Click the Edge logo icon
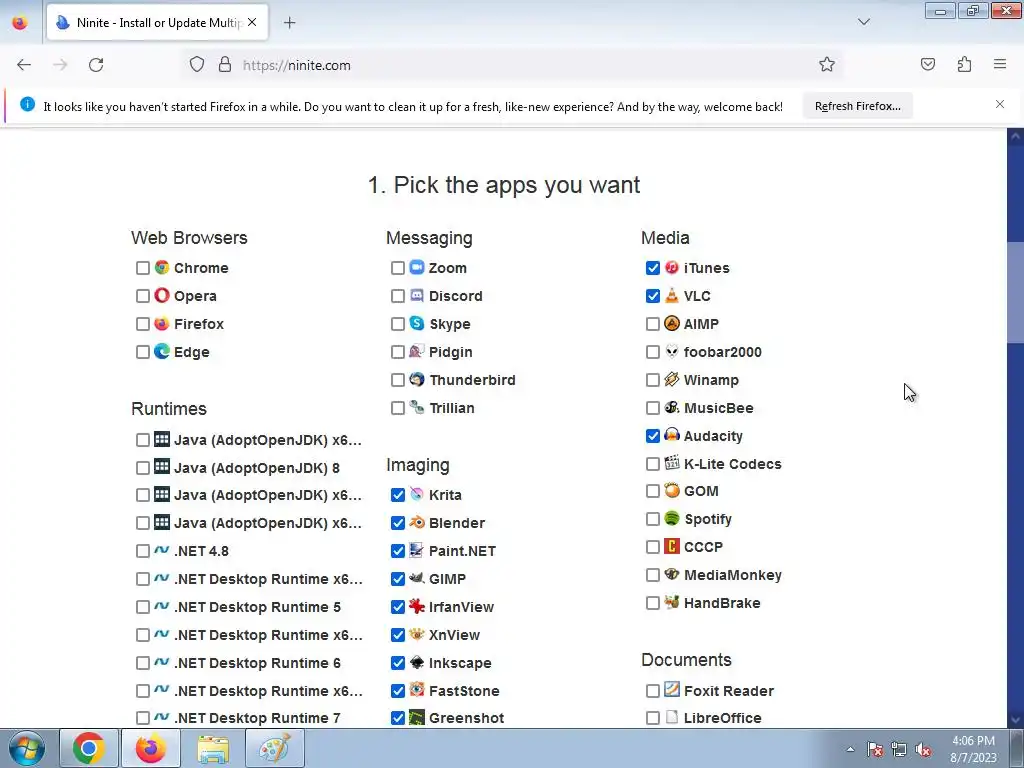The image size is (1024, 768). pyautogui.click(x=162, y=351)
